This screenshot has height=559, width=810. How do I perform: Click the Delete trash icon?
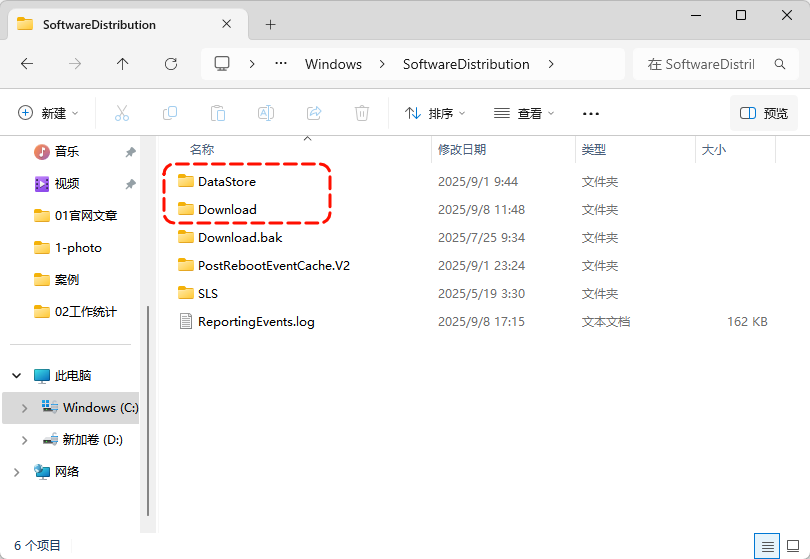(362, 113)
